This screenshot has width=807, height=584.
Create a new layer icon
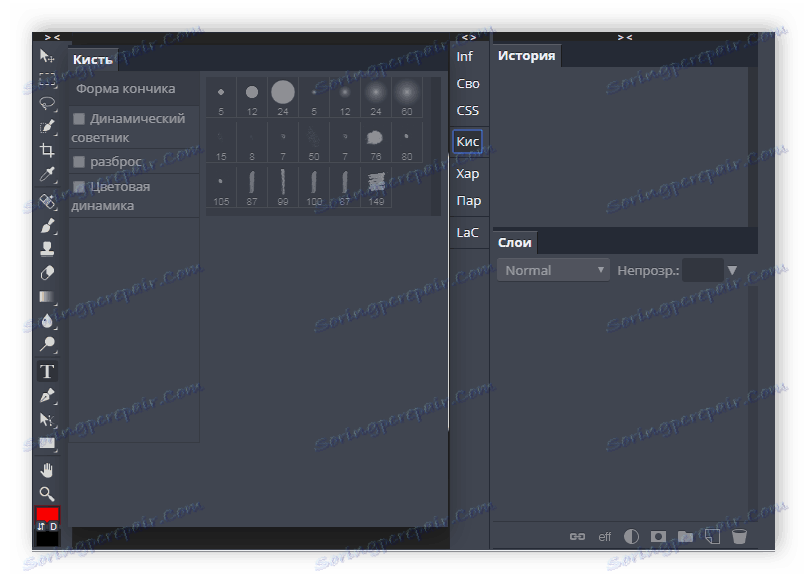[712, 537]
